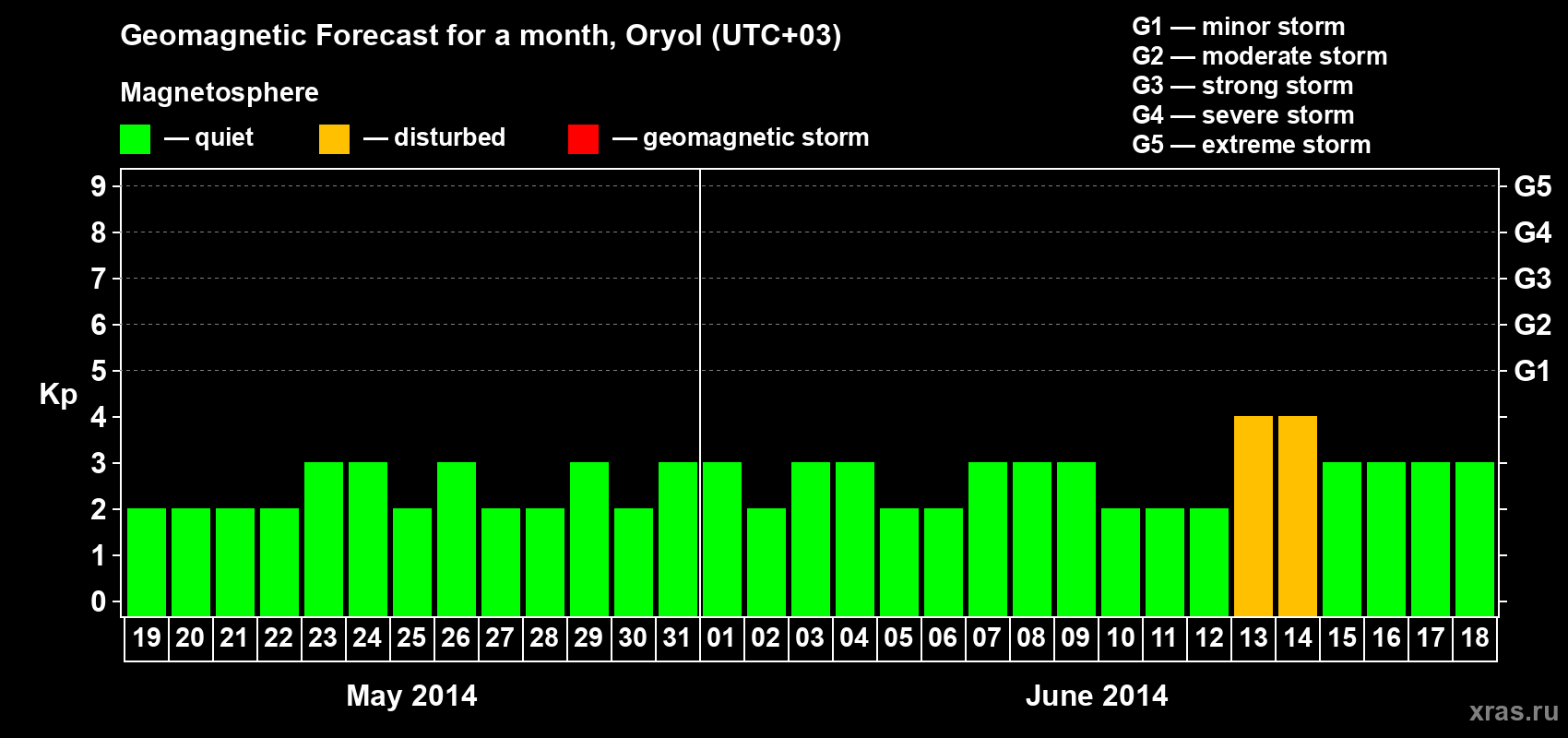This screenshot has width=1568, height=738.
Task: Click the 'G2 — moderate storm' legend text
Action: (x=1260, y=56)
